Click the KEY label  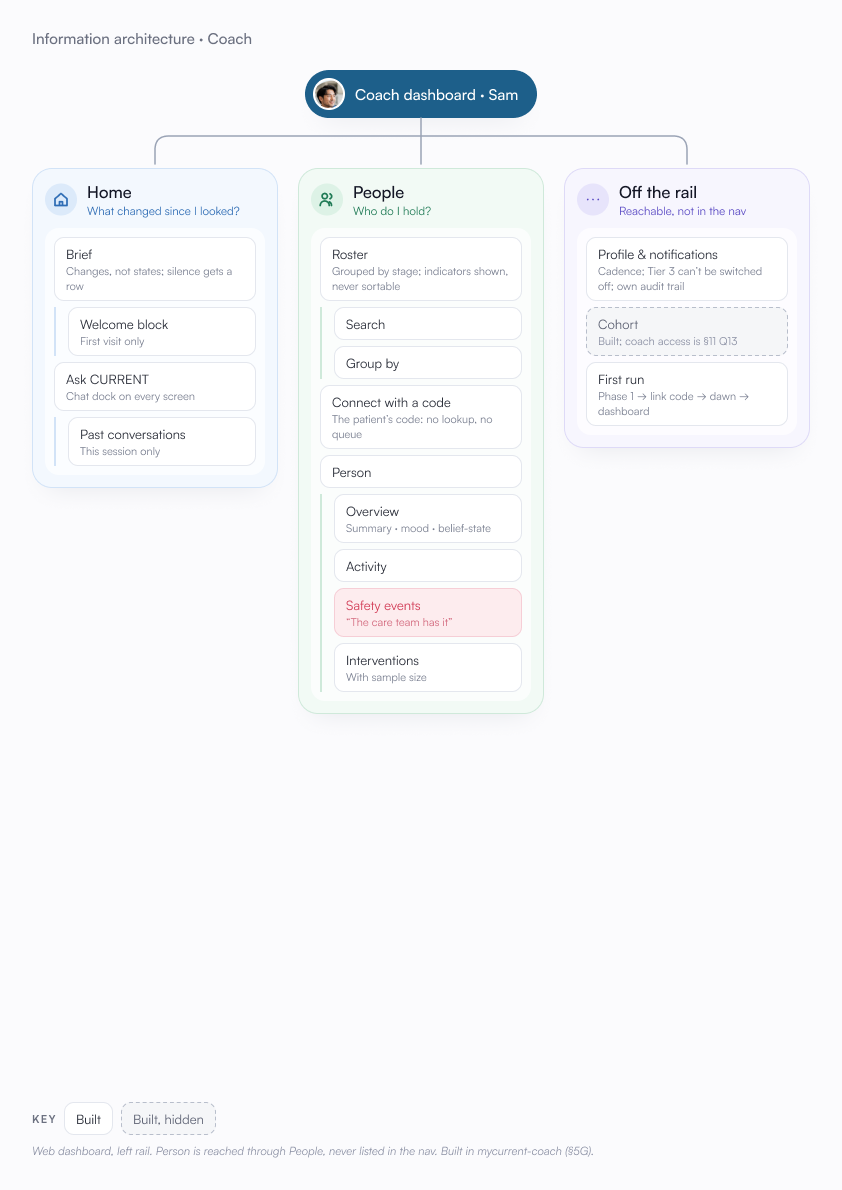click(44, 1119)
